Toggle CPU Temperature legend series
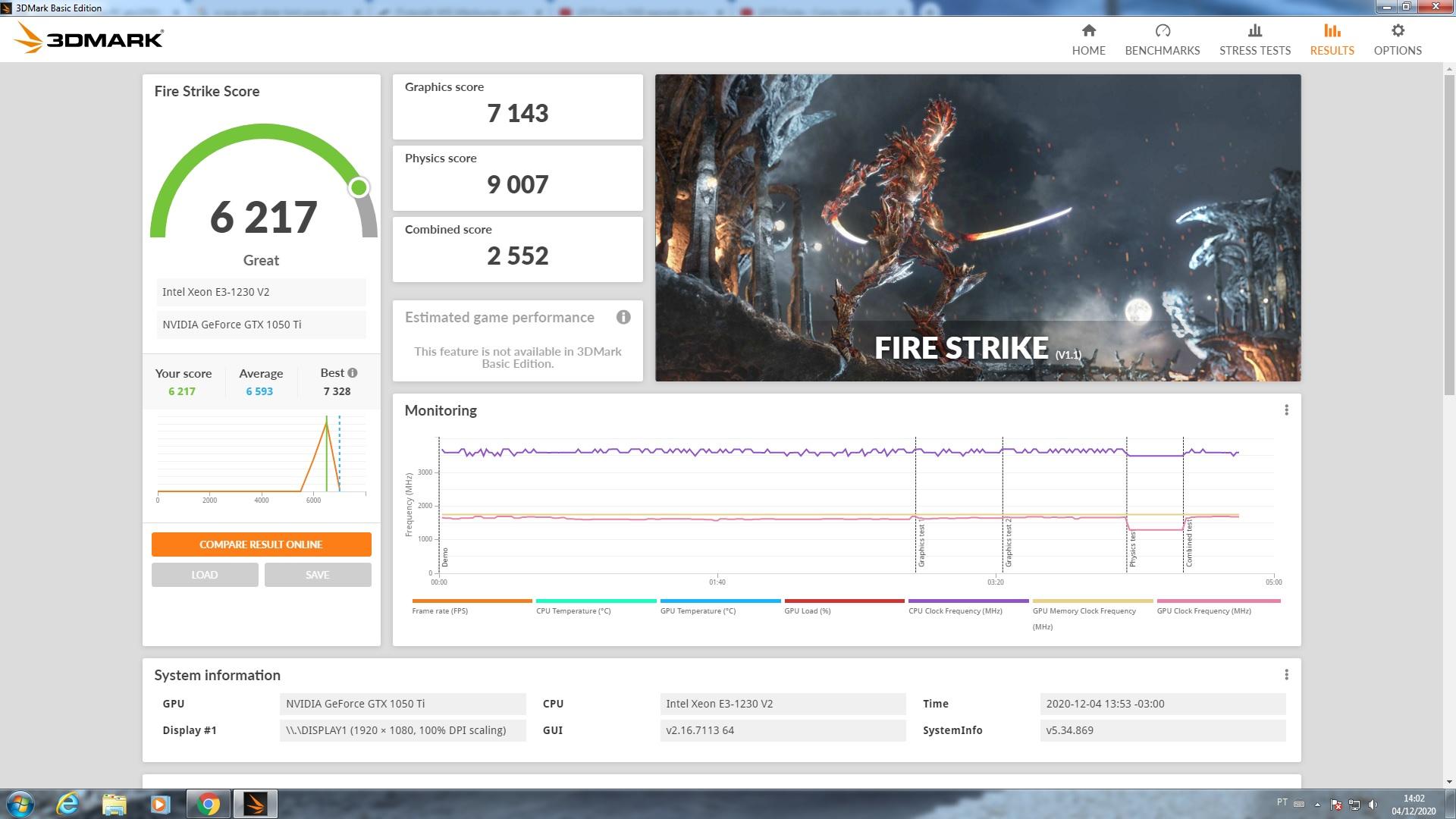This screenshot has height=819, width=1456. click(x=596, y=607)
